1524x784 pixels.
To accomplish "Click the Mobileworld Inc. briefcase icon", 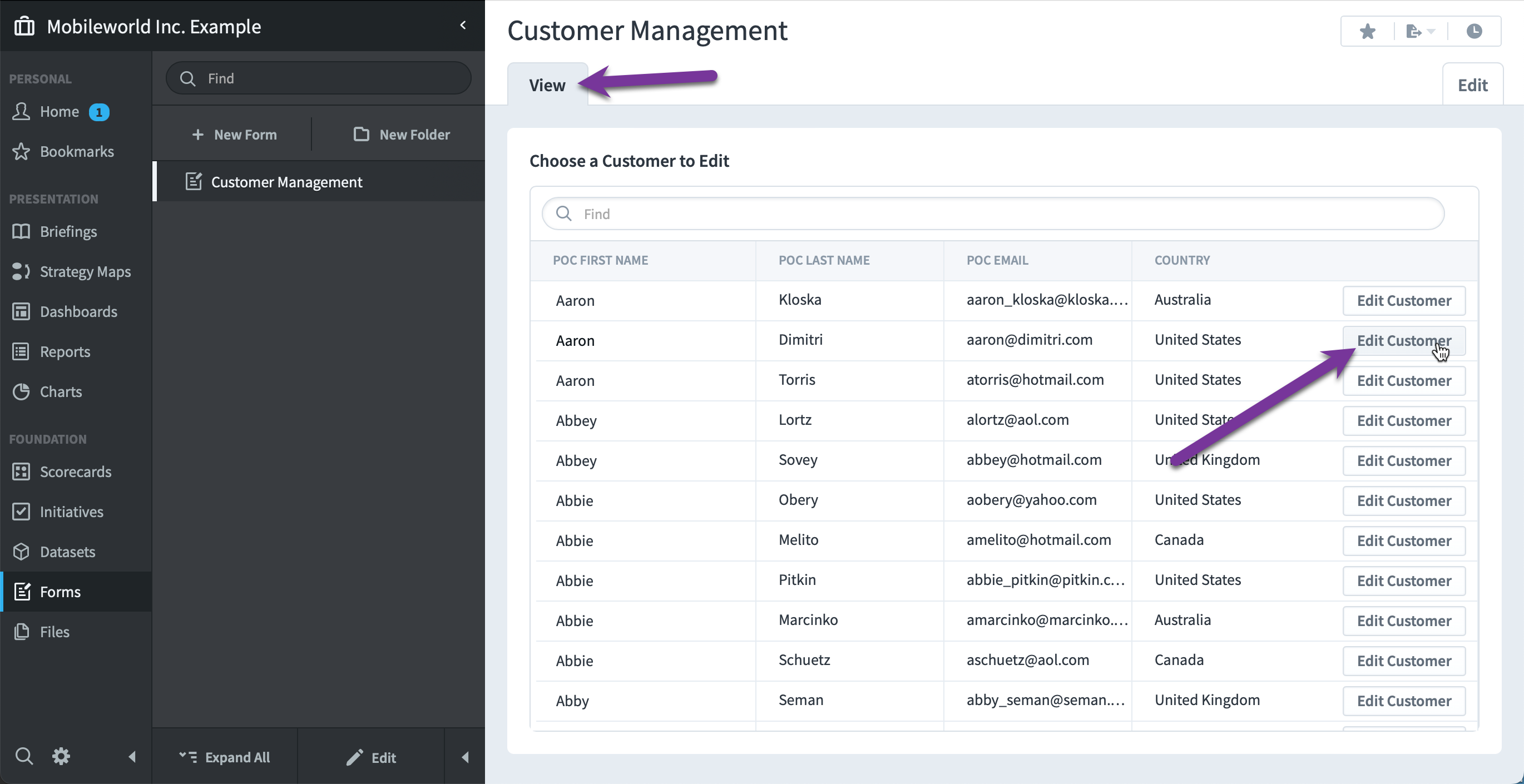I will click(x=24, y=26).
